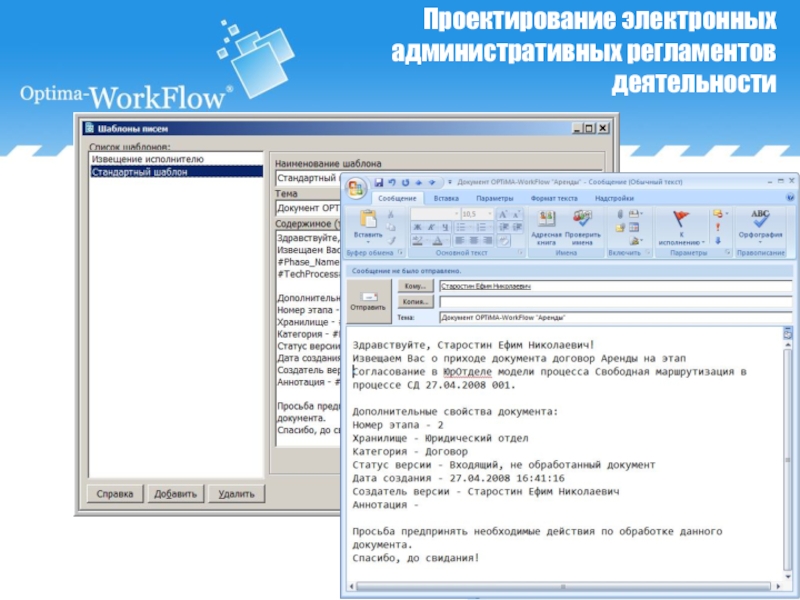Decrease indent with the outdent icon
This screenshot has height=600, width=800.
click(x=504, y=227)
